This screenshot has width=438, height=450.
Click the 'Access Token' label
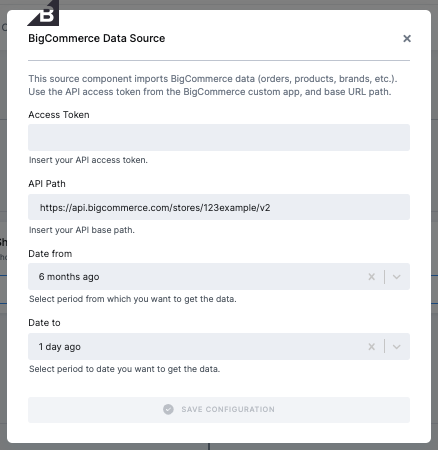coord(59,115)
